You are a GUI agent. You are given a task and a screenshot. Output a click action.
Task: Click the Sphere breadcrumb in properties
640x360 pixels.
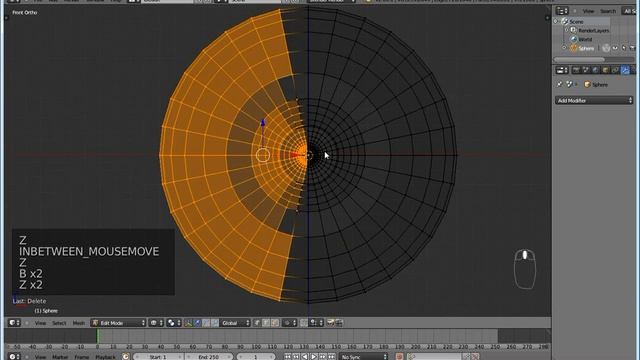click(596, 84)
